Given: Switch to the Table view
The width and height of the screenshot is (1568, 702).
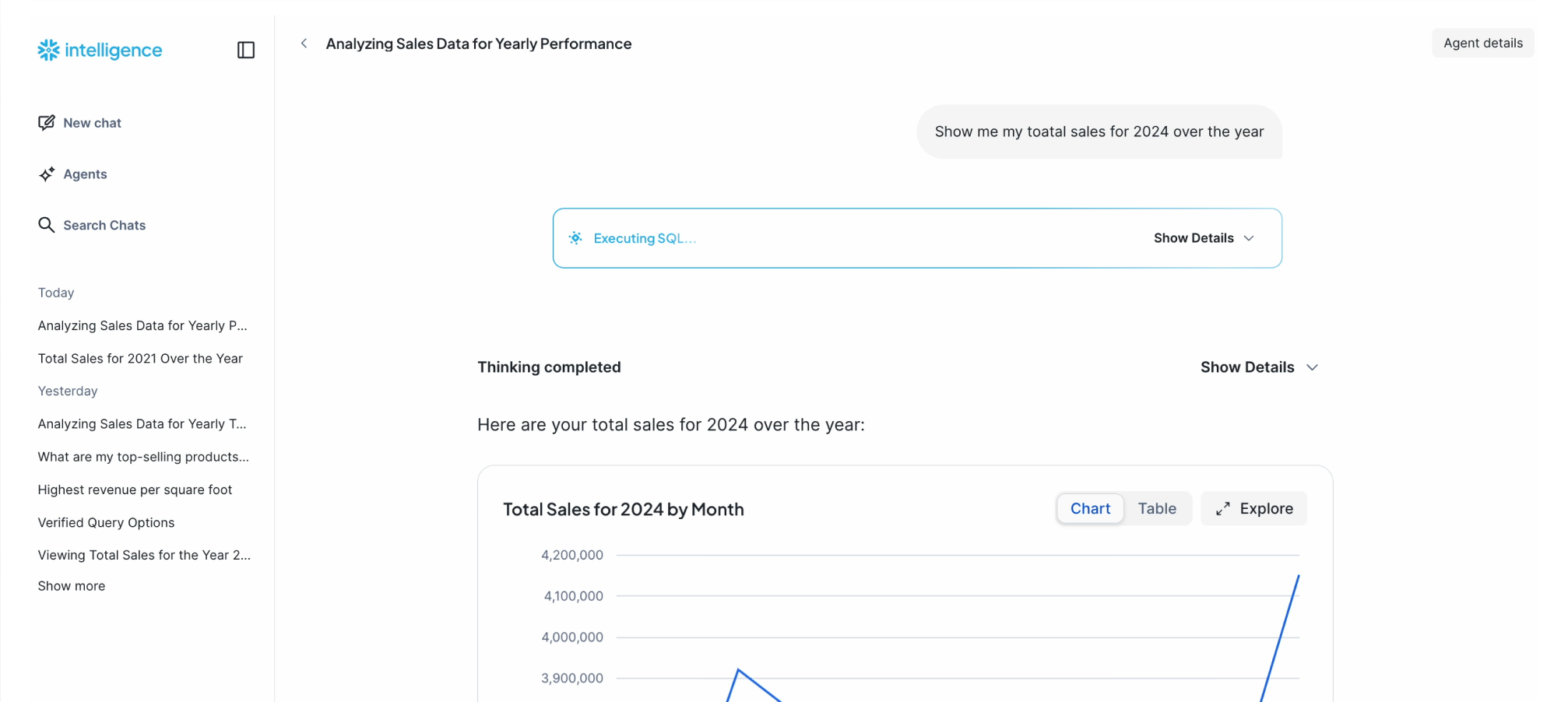Looking at the screenshot, I should (1157, 509).
